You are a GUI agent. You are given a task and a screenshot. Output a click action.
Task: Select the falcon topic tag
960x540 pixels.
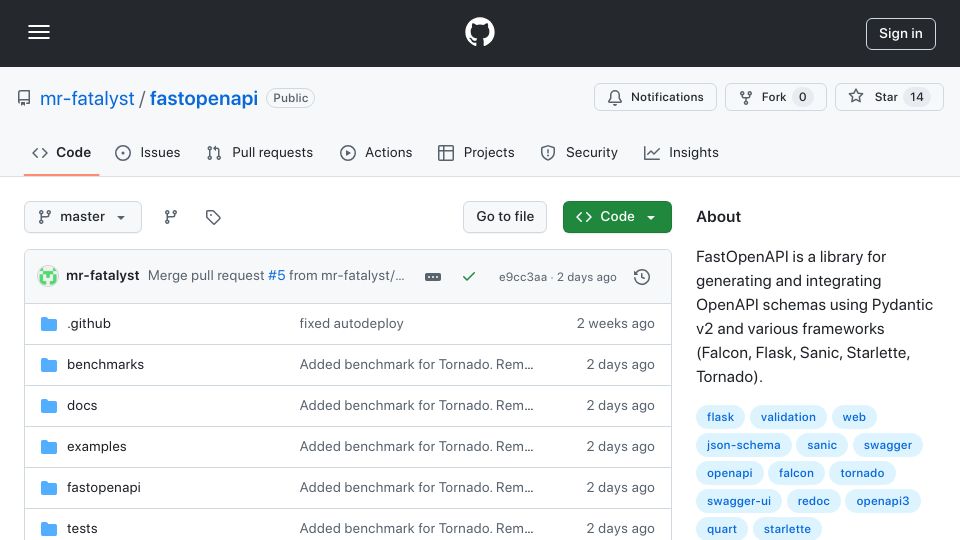pos(796,473)
